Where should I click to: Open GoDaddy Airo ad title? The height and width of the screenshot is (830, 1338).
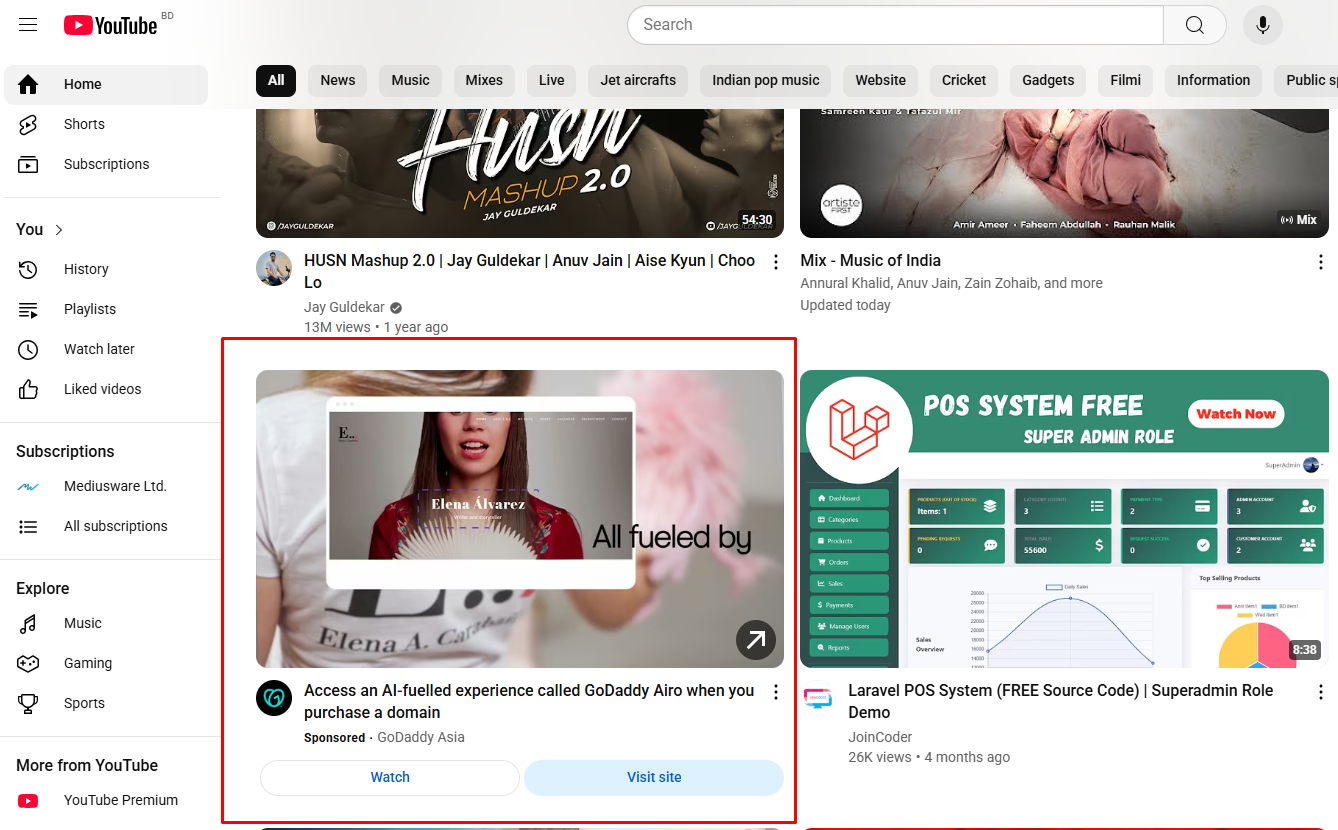coord(529,701)
